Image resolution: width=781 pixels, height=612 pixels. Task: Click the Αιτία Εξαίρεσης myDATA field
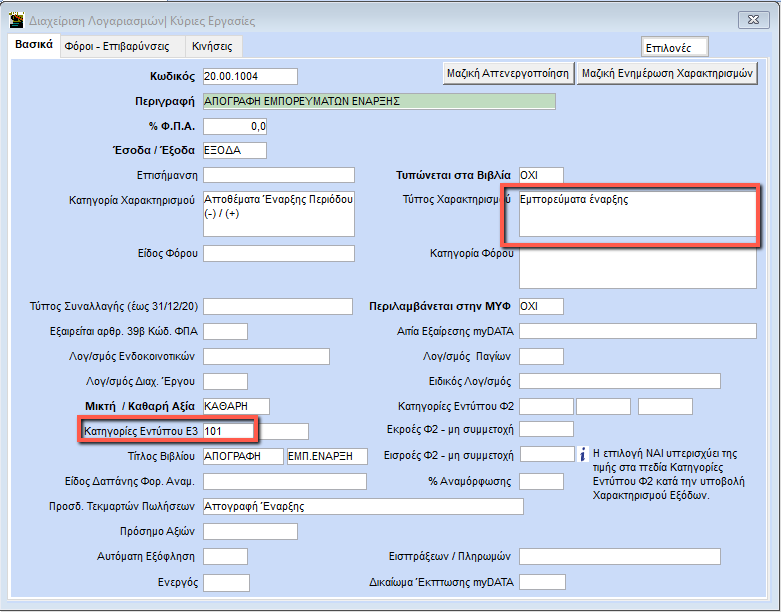coord(638,331)
